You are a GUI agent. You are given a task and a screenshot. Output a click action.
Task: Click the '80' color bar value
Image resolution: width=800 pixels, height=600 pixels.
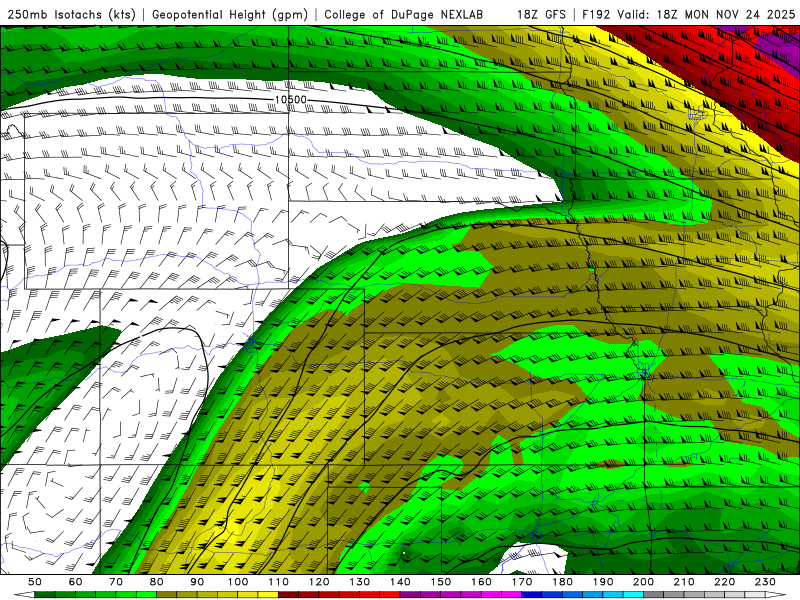[156, 582]
